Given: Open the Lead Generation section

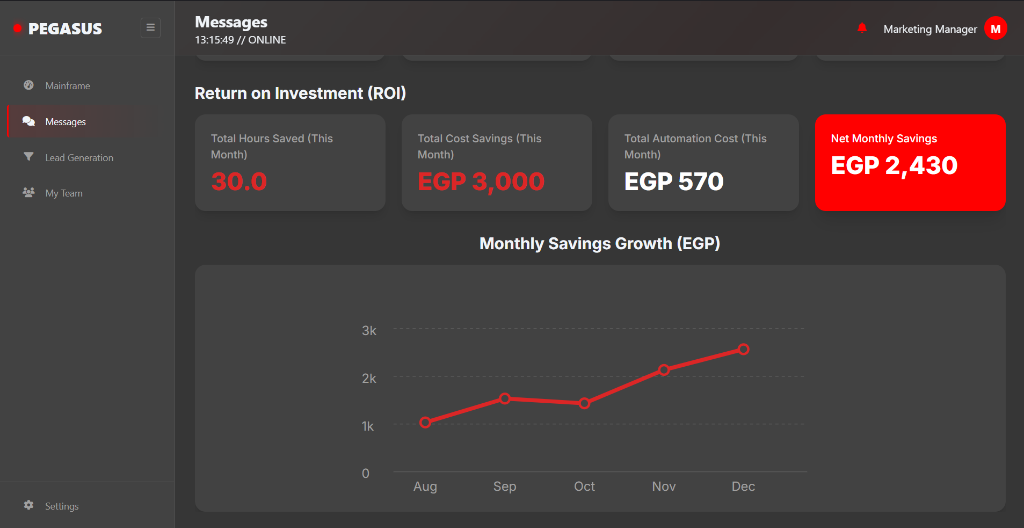Looking at the screenshot, I should click(x=79, y=158).
